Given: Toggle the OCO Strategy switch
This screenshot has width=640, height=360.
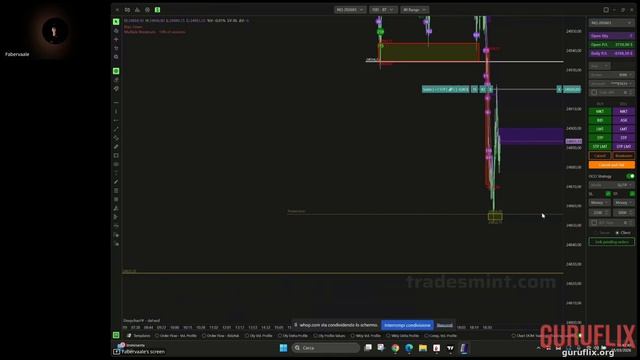Looking at the screenshot, I should coord(631,176).
